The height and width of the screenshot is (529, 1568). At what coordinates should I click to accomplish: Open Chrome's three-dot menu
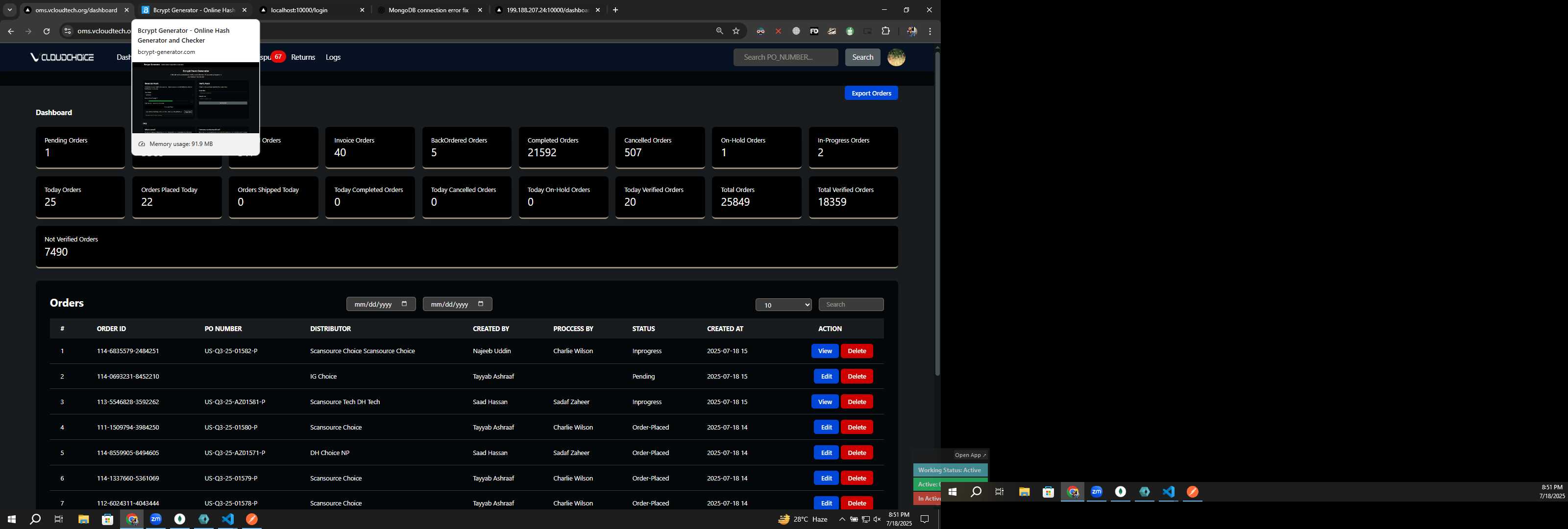(x=930, y=31)
